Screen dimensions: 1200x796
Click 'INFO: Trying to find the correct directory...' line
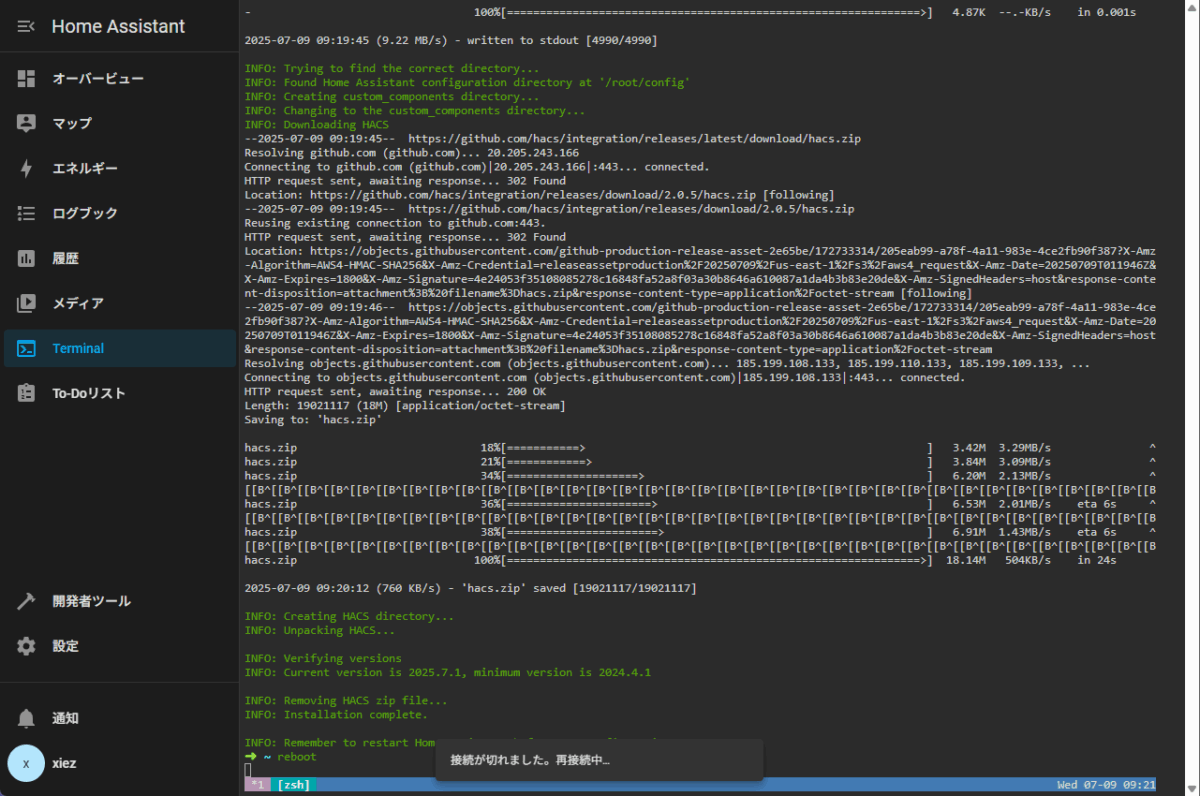click(x=392, y=69)
